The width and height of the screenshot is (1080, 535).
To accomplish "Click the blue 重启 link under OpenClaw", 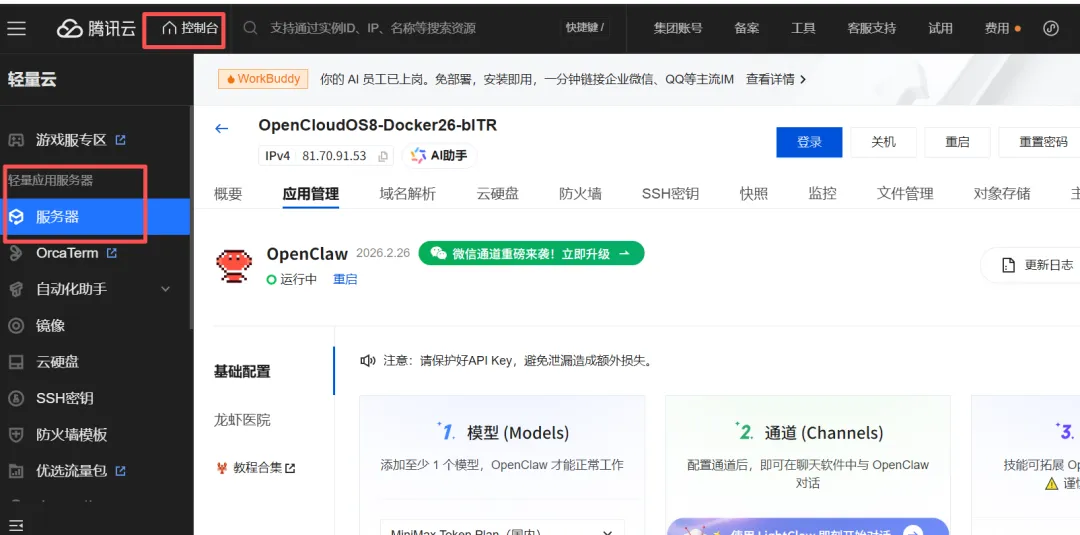I will pos(345,280).
